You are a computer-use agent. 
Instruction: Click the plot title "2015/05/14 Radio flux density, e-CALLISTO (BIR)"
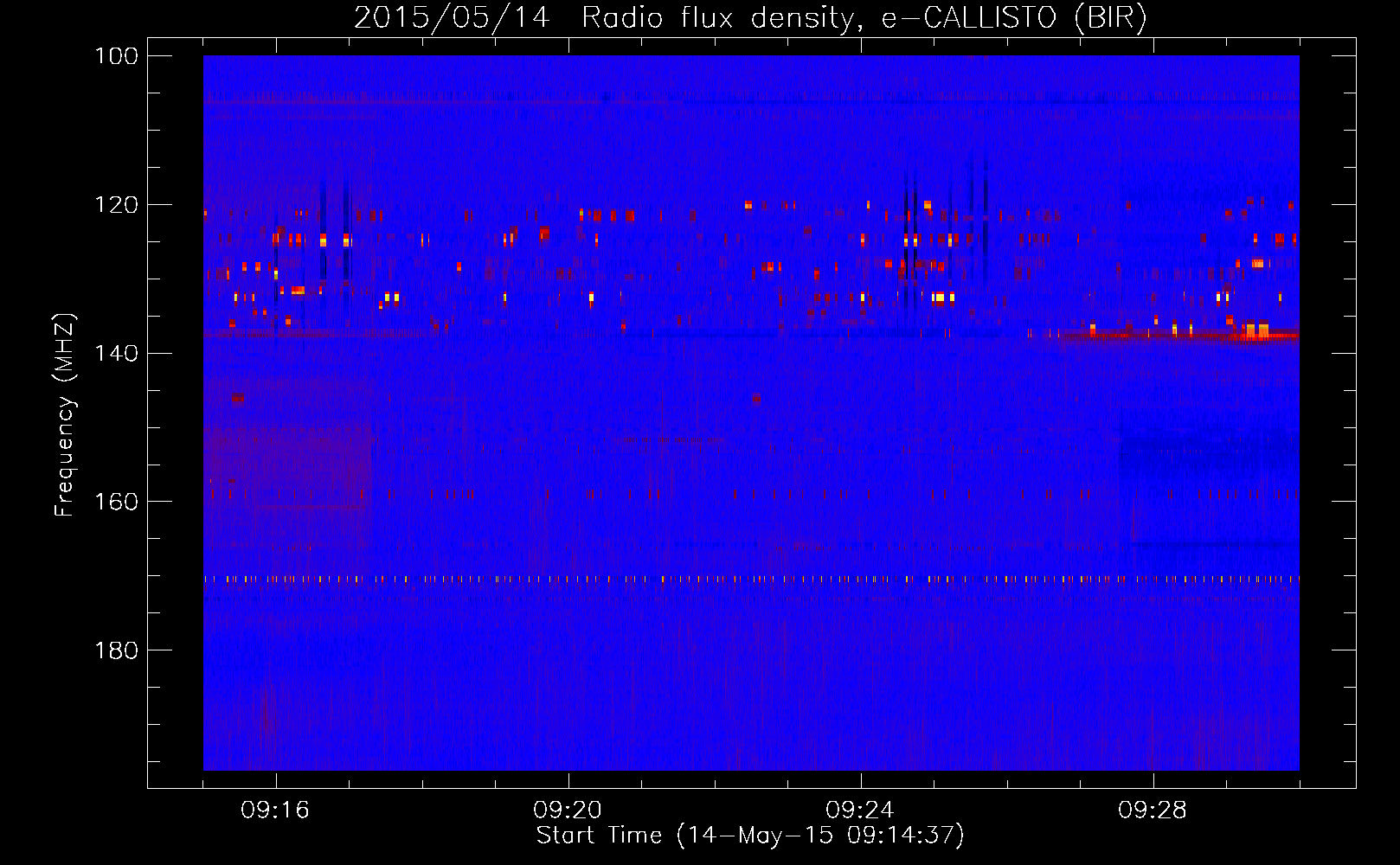tap(750, 17)
